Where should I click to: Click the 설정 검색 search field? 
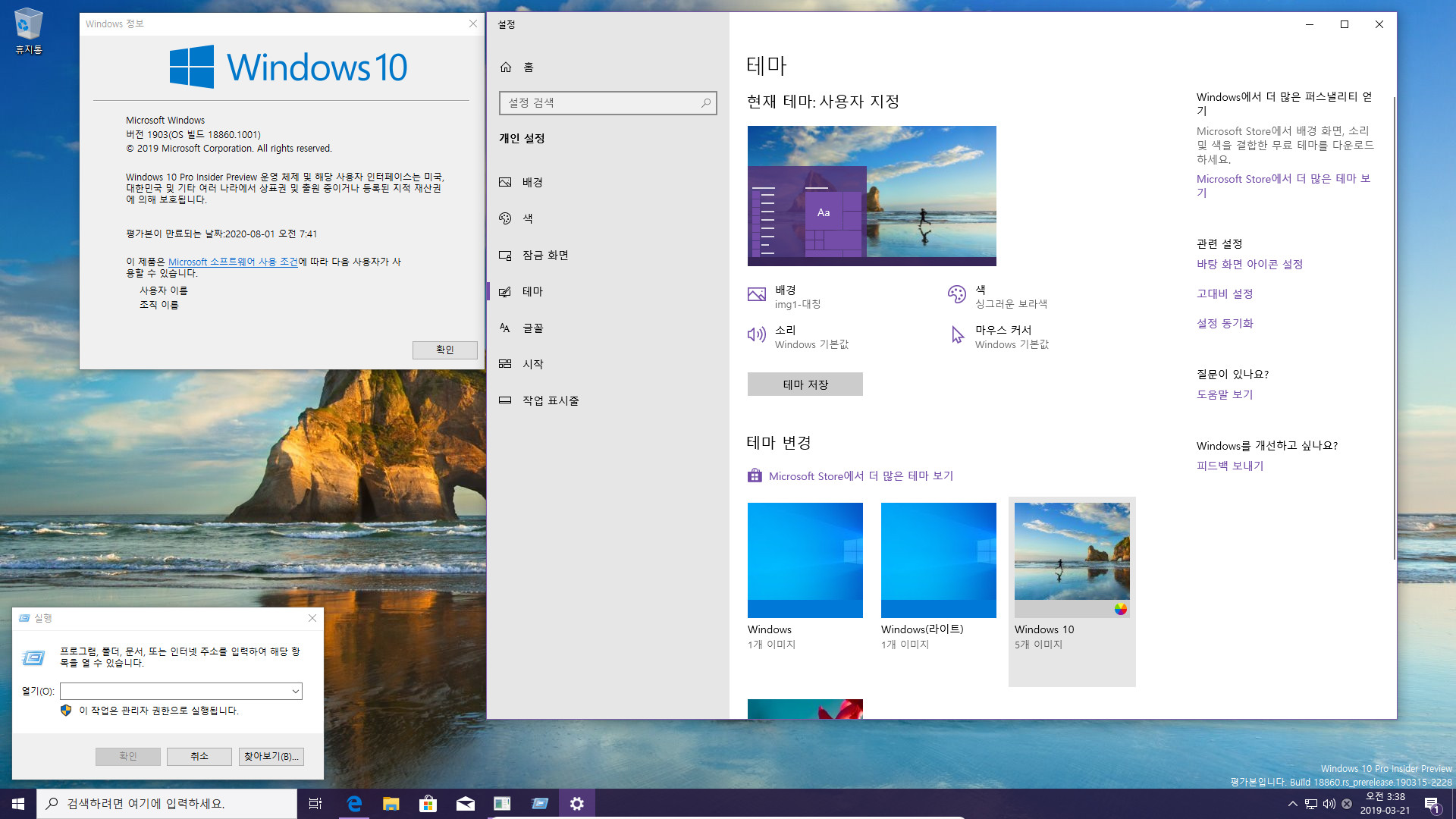coord(607,102)
